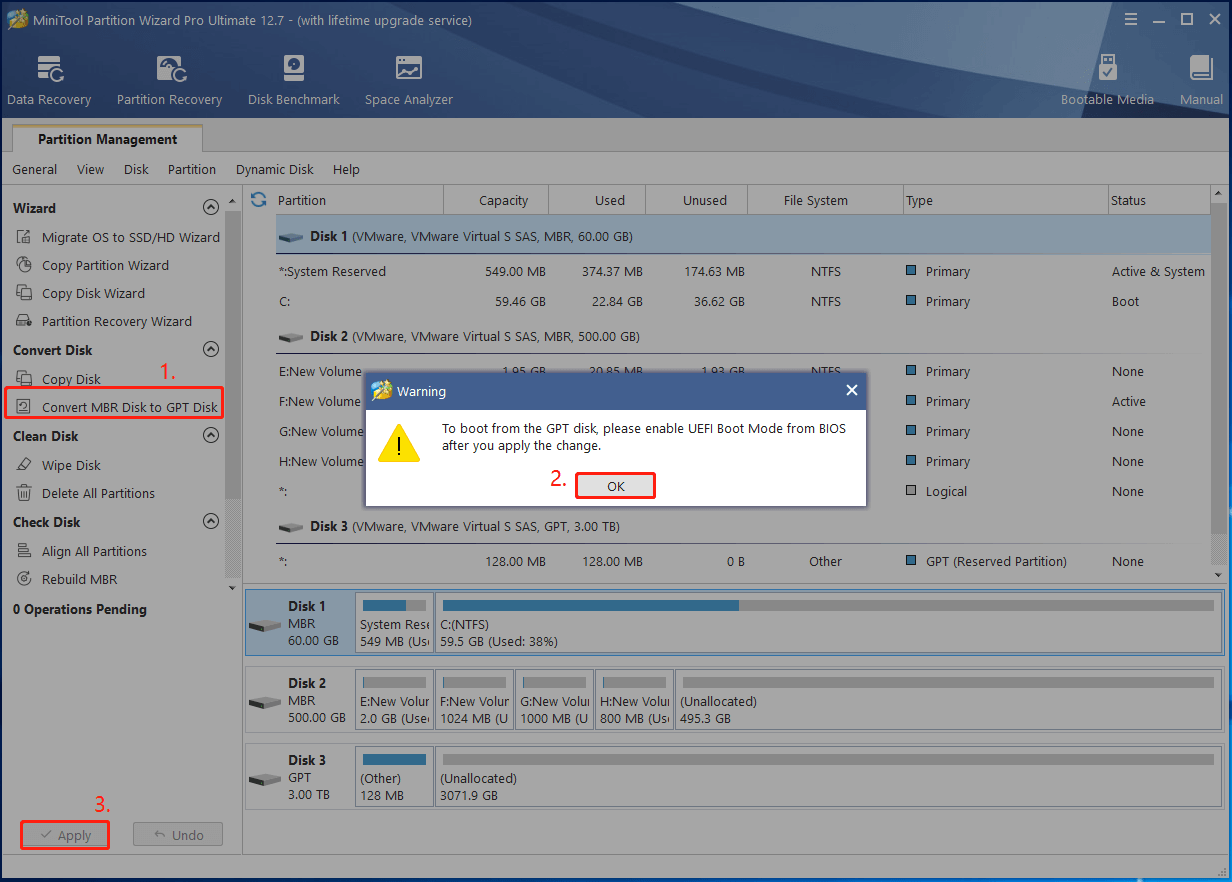Select the Partition Management tab
The image size is (1232, 882).
pos(107,139)
